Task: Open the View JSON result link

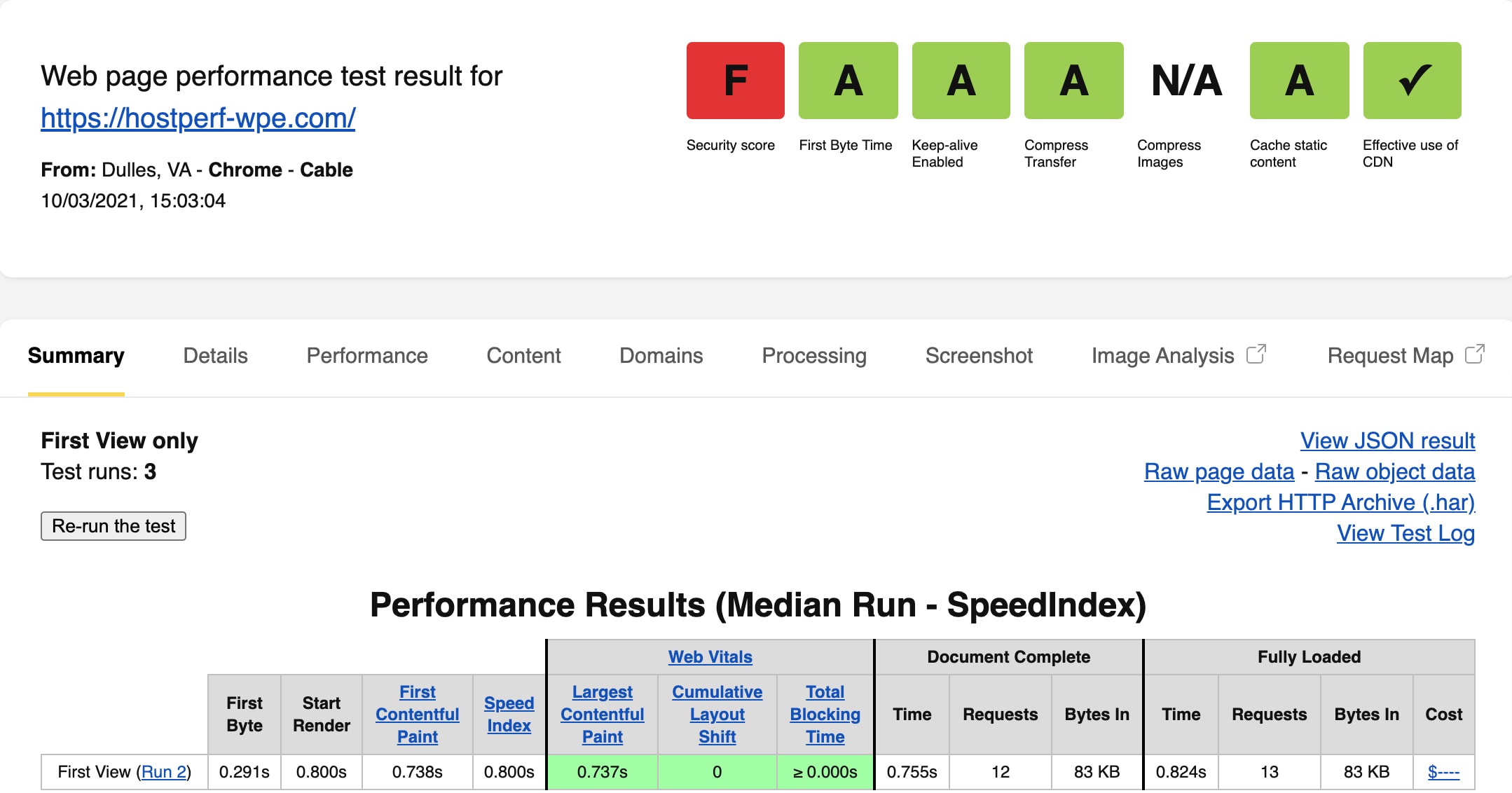Action: point(1387,441)
